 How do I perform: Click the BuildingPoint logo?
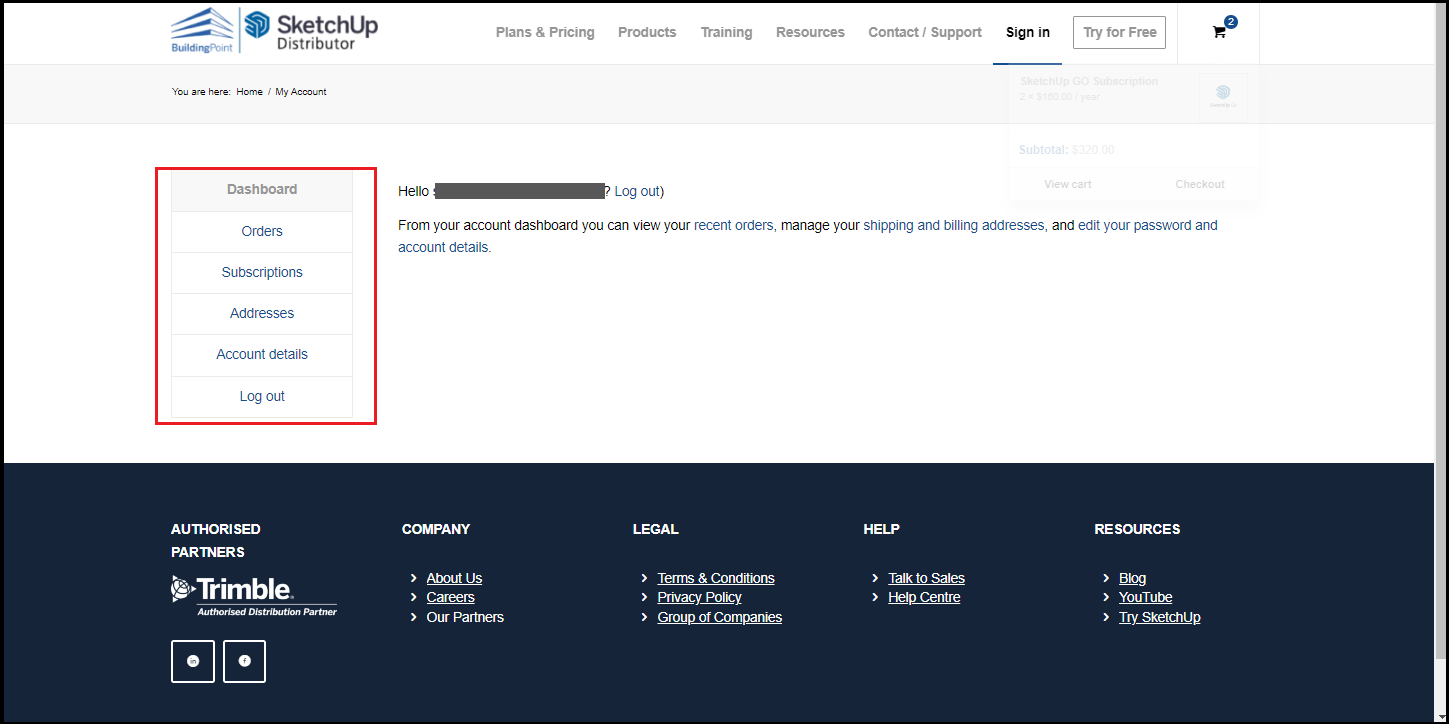tap(203, 31)
